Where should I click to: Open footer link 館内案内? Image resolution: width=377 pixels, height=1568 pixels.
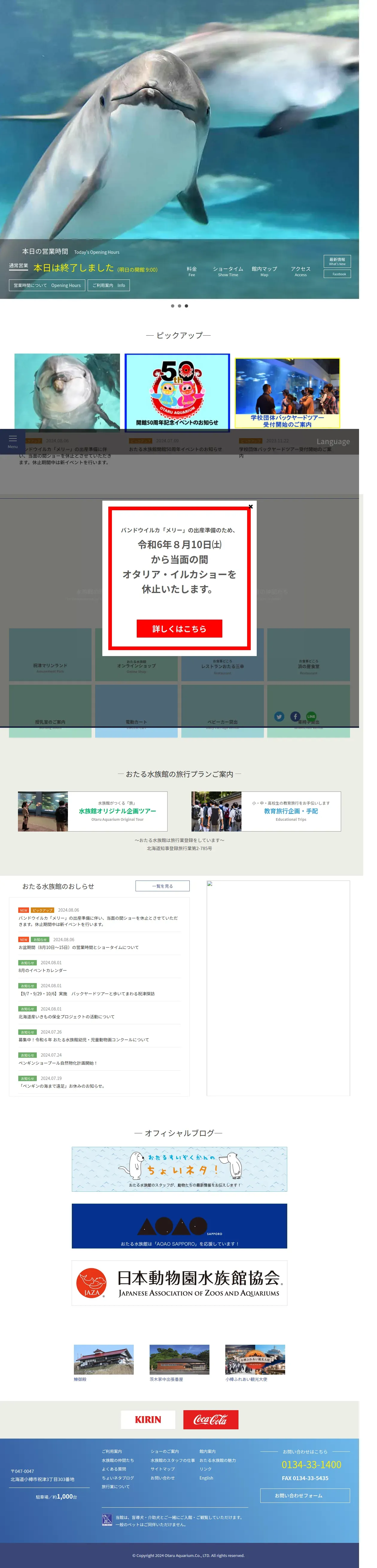point(207,1451)
